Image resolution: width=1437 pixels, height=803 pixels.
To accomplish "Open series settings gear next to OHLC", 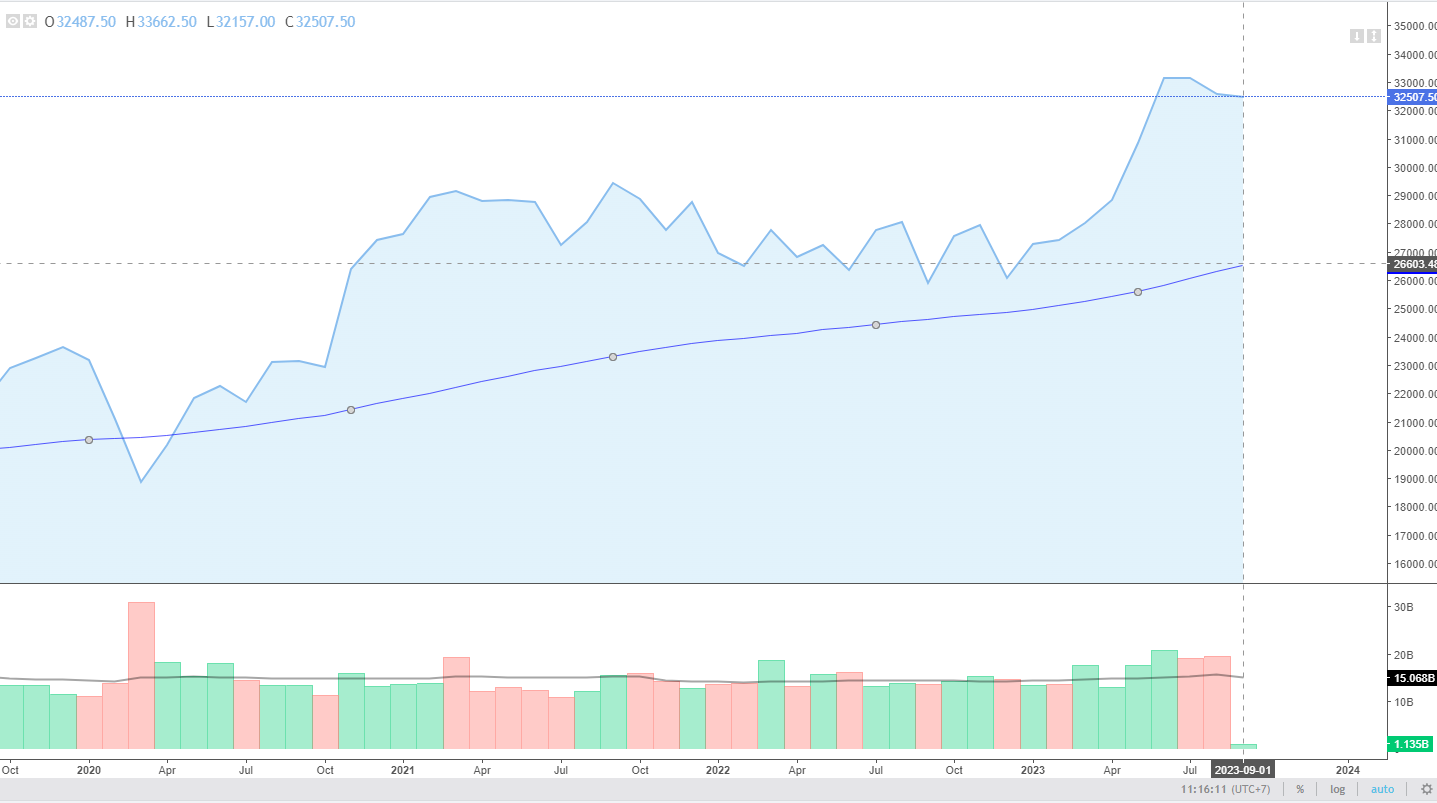I will 30,21.
